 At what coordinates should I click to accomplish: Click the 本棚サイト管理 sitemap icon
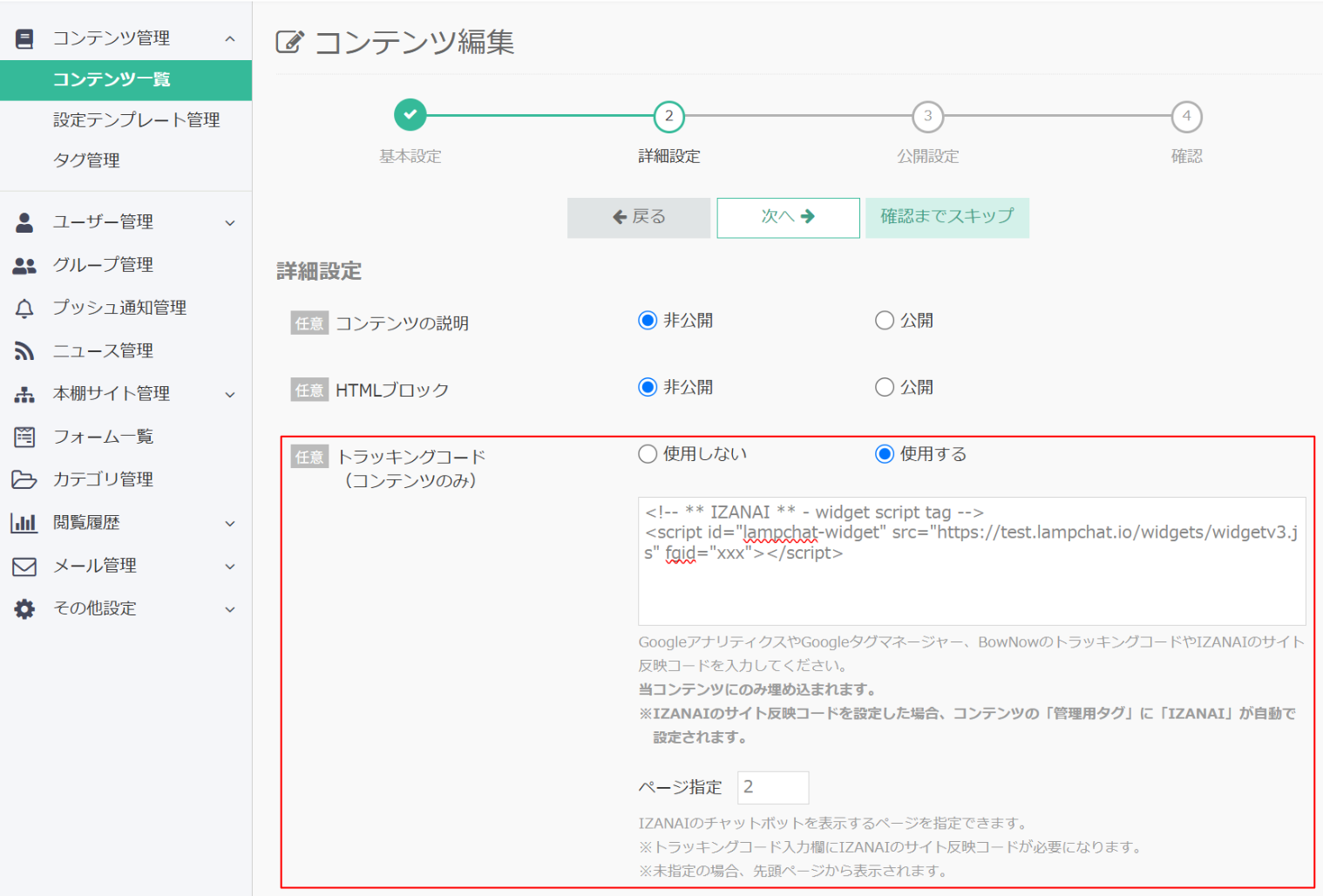pyautogui.click(x=24, y=394)
